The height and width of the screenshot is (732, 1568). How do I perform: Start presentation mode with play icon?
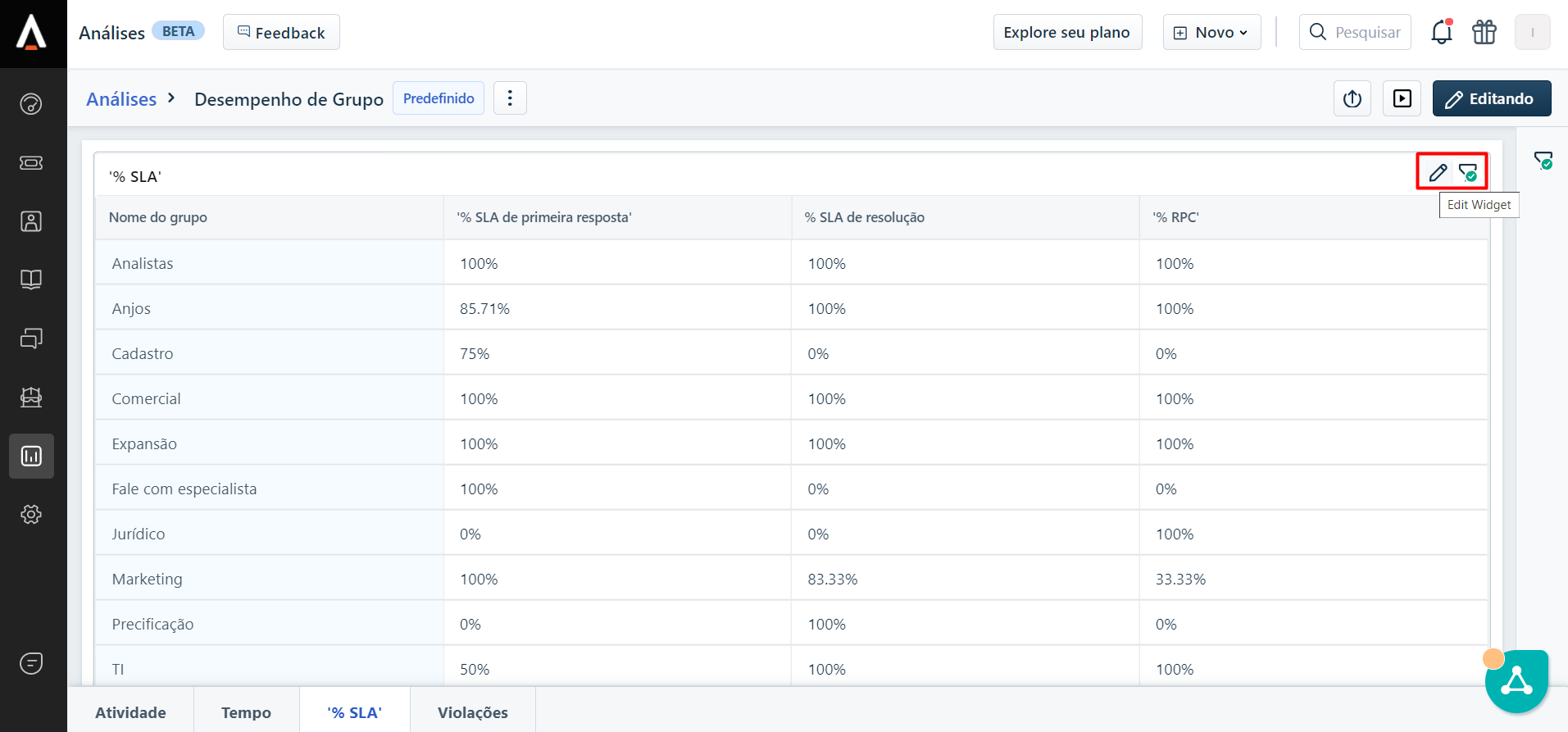click(x=1402, y=98)
